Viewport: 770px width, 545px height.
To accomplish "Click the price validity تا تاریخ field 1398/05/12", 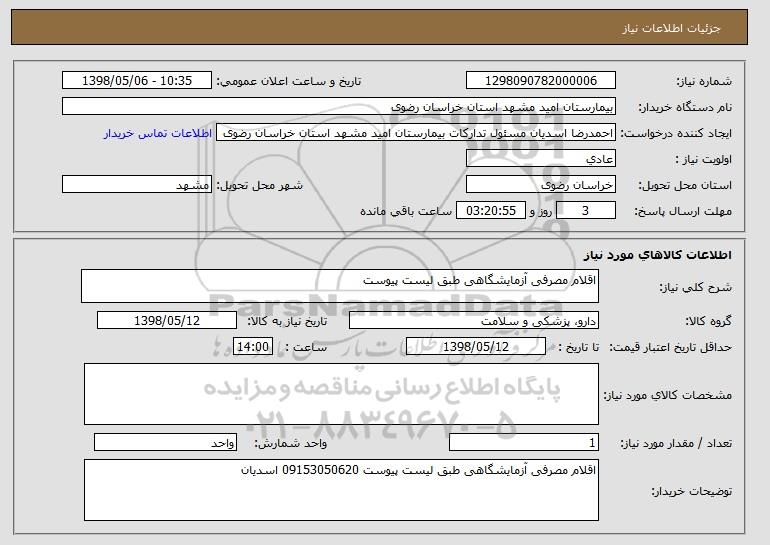I will coord(476,347).
